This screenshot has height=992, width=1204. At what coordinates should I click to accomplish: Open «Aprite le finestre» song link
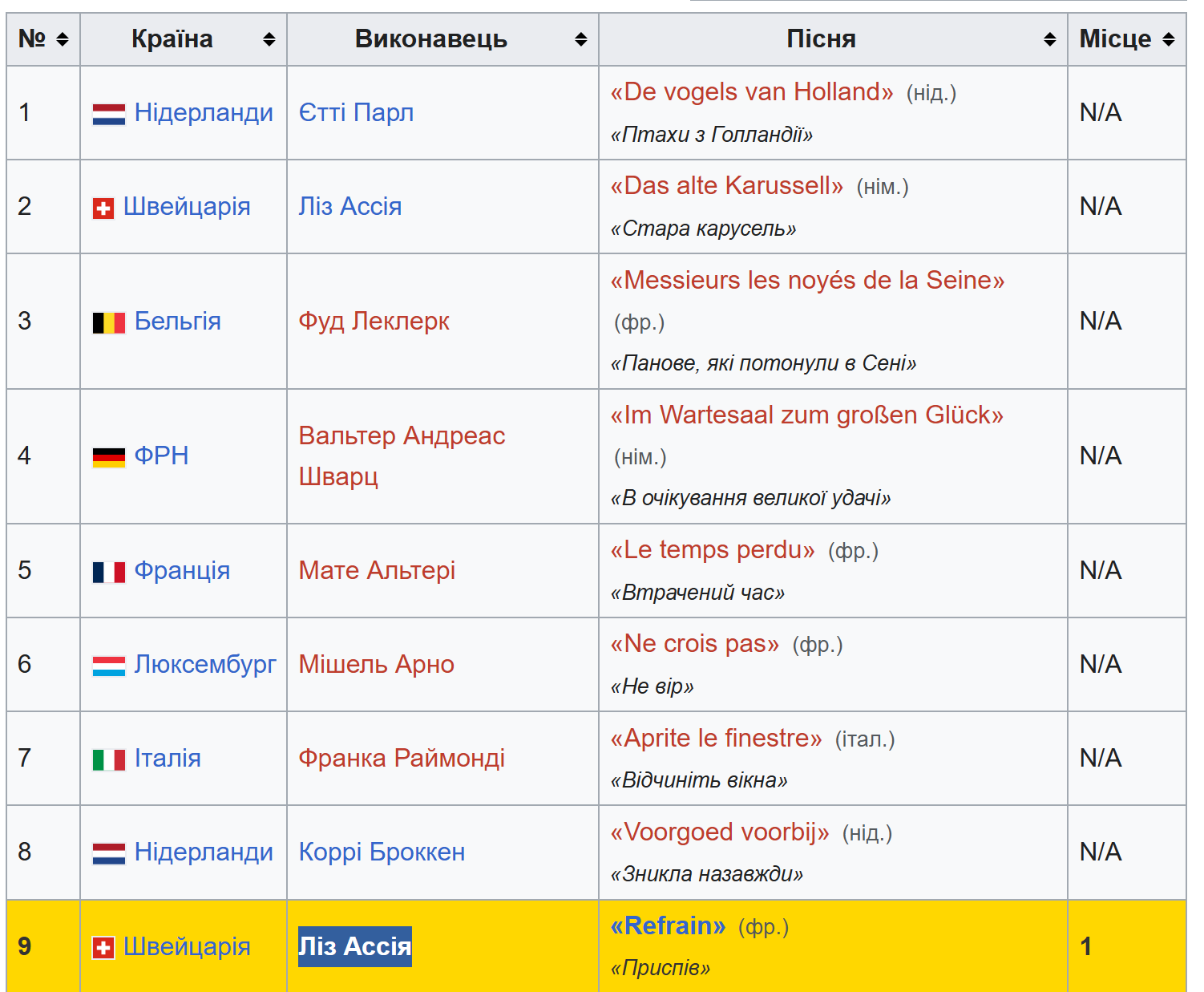pyautogui.click(x=716, y=738)
